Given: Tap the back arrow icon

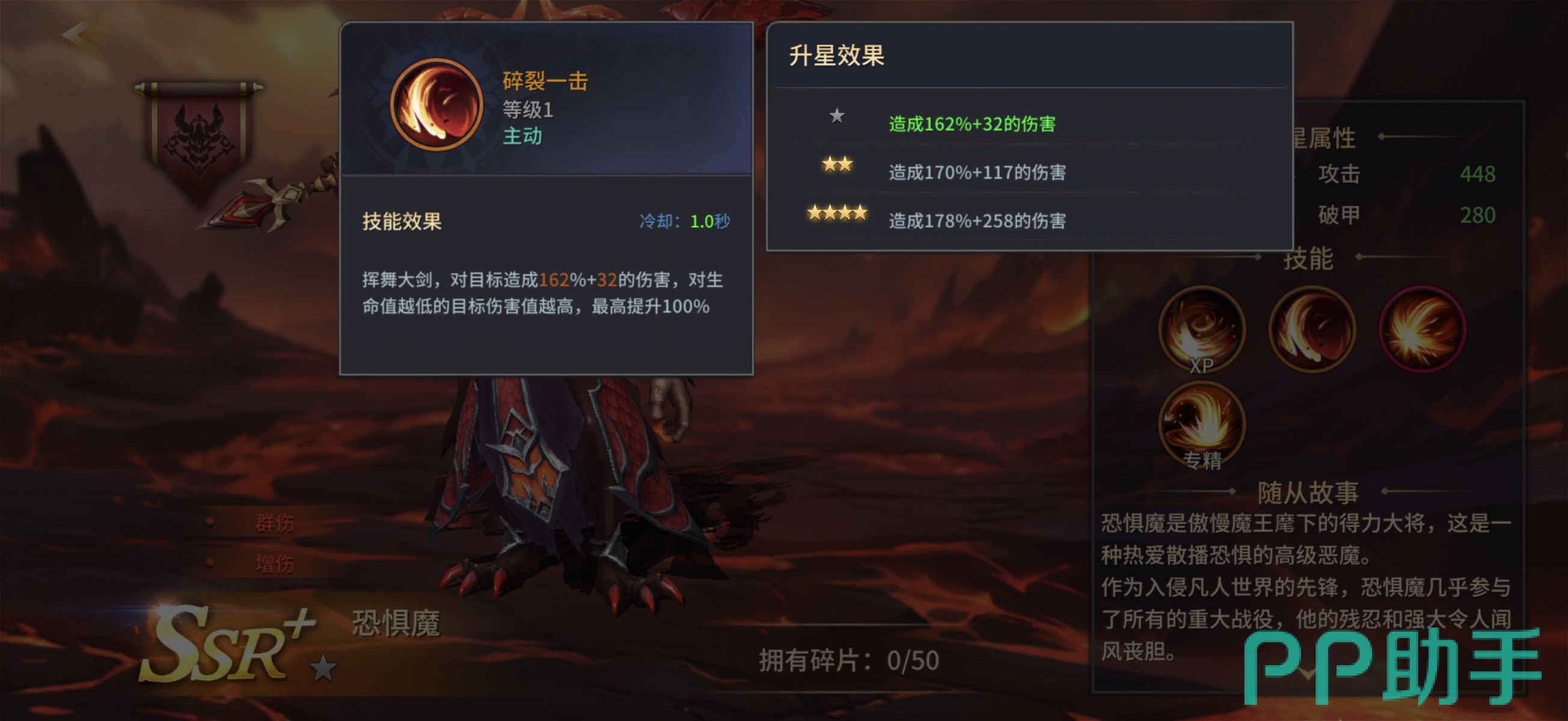Looking at the screenshot, I should coord(82,34).
